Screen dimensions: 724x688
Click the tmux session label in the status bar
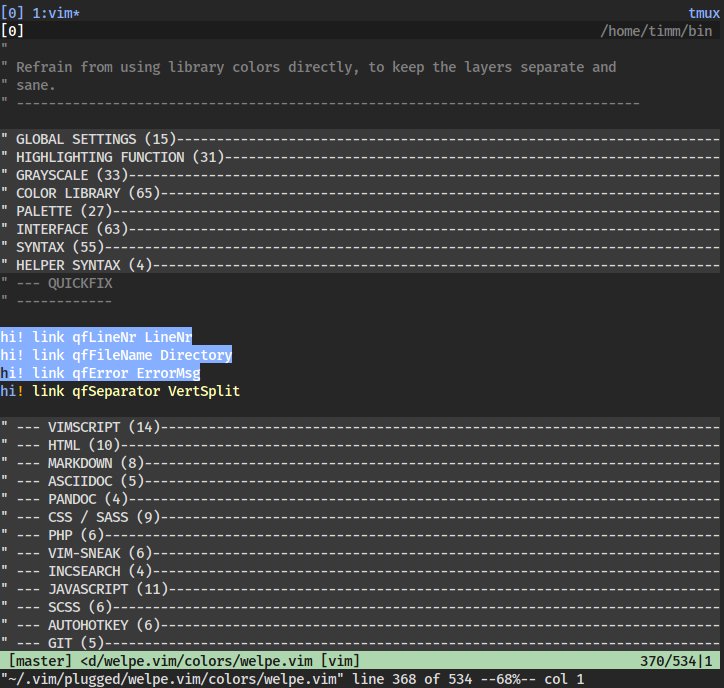coord(704,13)
